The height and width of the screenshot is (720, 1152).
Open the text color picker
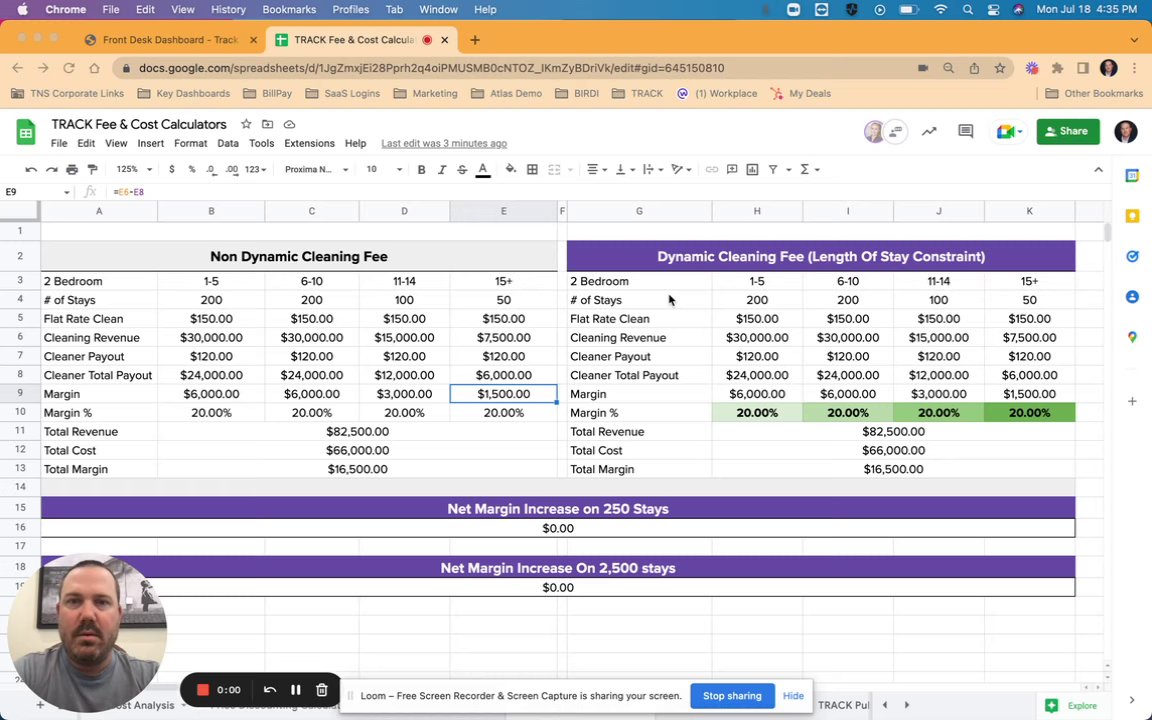coord(483,170)
